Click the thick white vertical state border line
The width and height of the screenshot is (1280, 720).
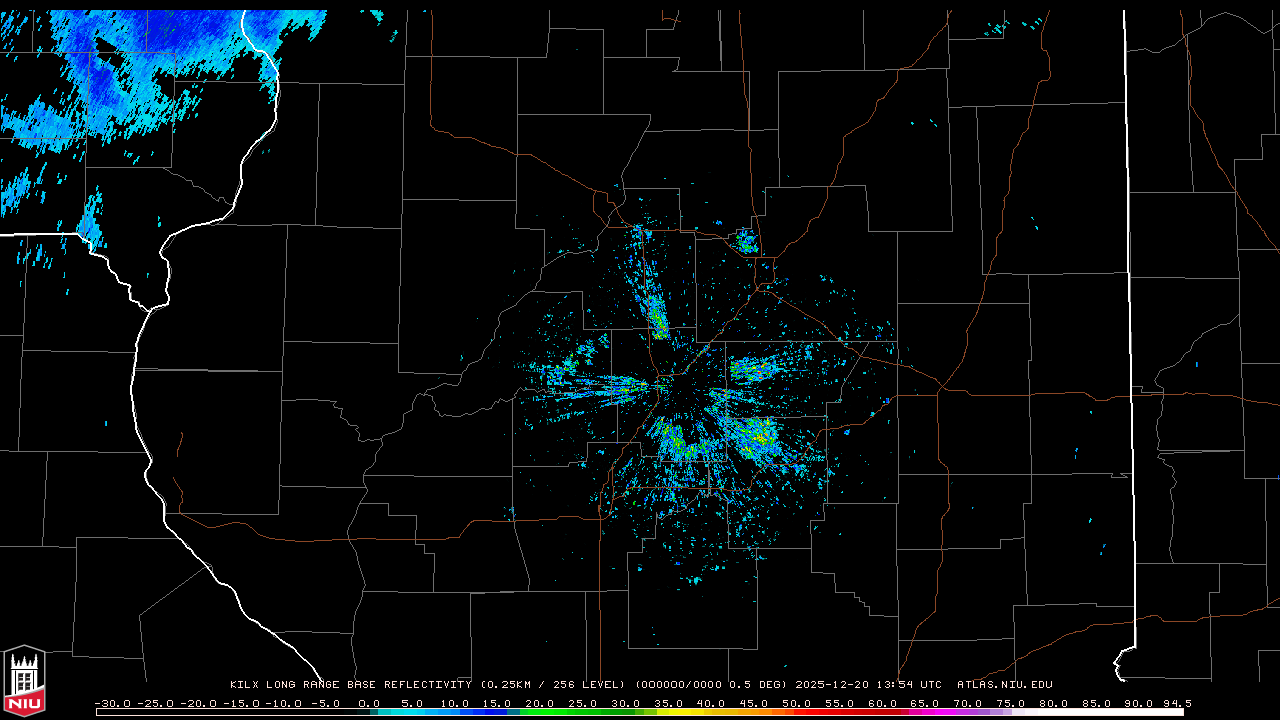pos(1130,300)
